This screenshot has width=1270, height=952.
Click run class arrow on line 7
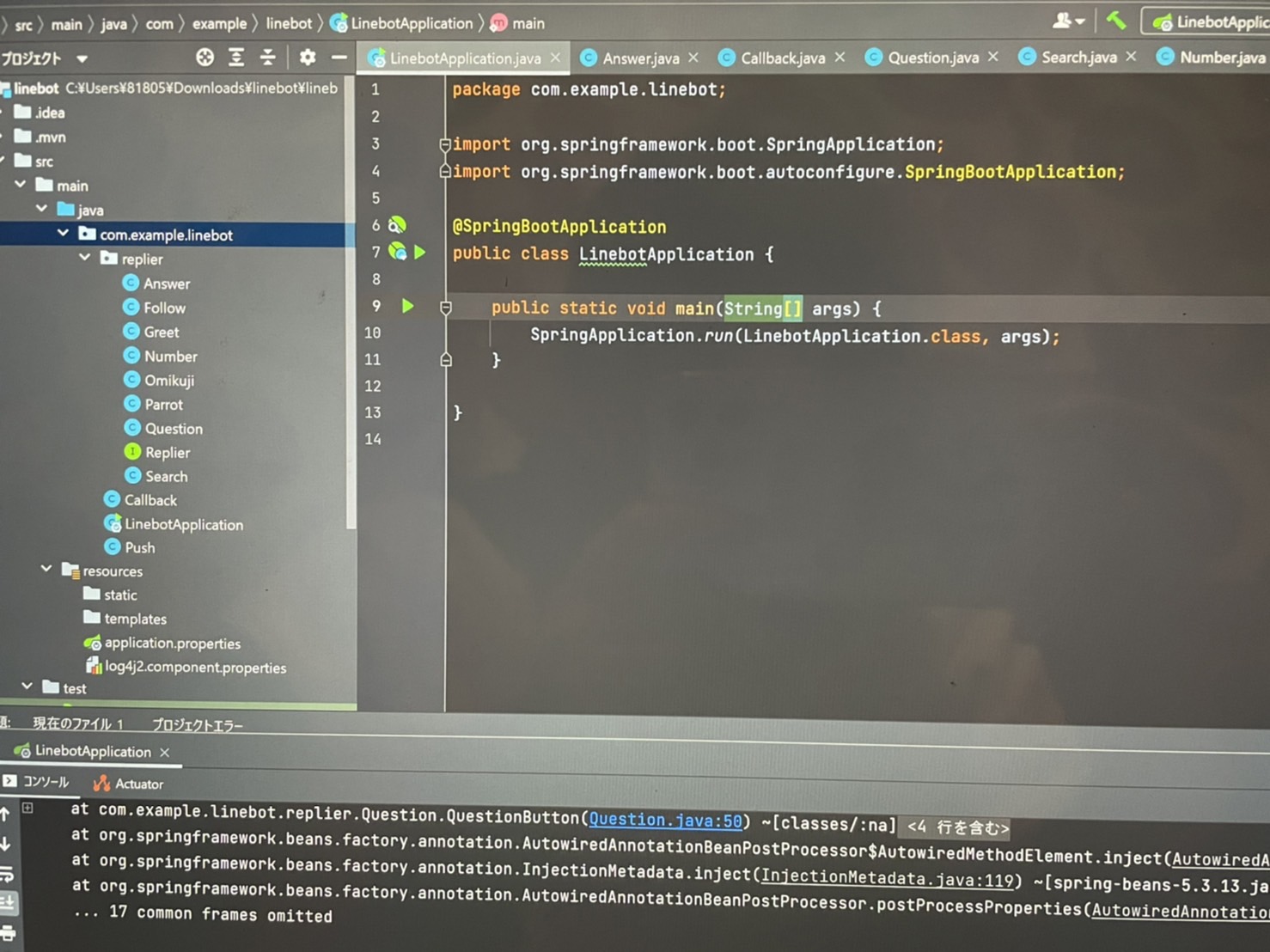(x=420, y=252)
